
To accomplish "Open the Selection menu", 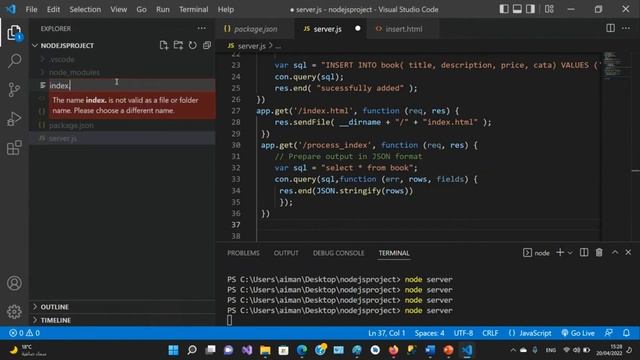I will [85, 9].
